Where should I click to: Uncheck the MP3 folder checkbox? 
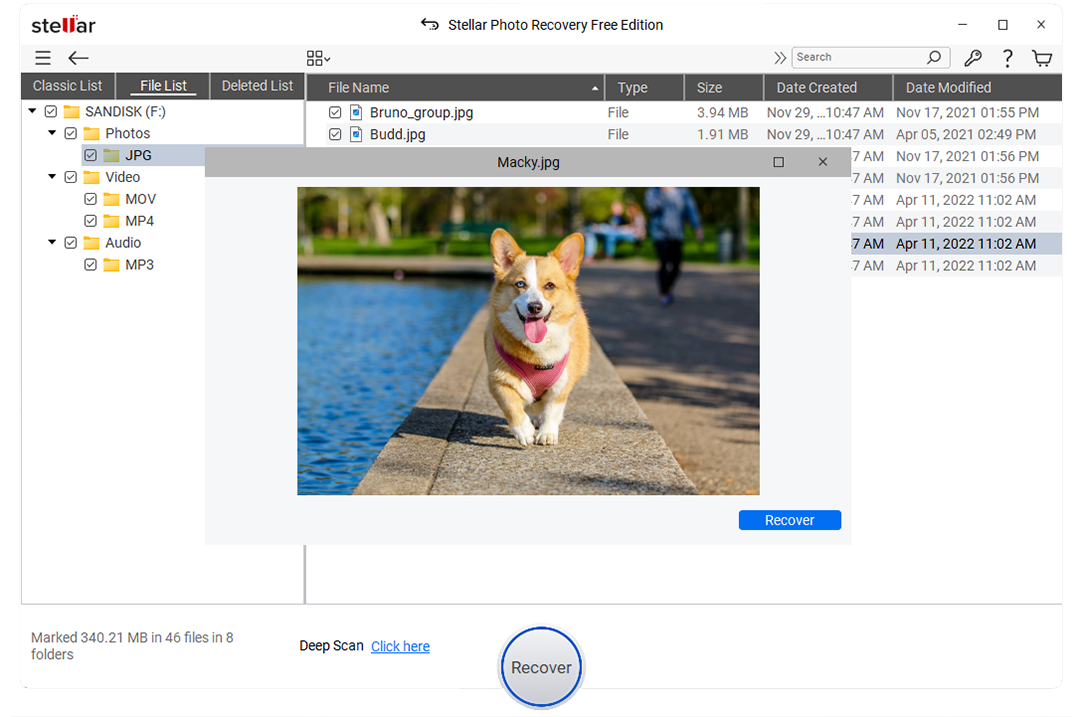(x=90, y=264)
